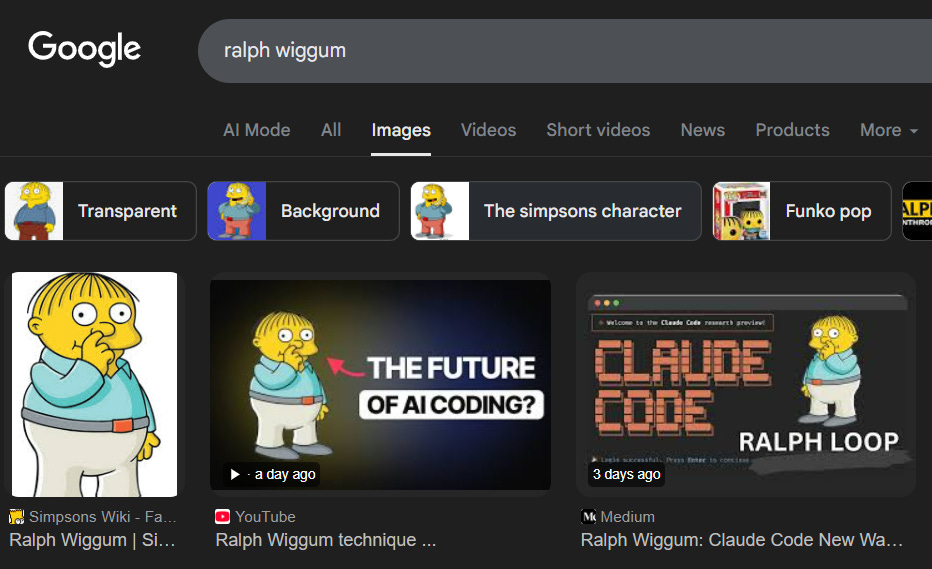The image size is (932, 569).
Task: Go to the News tab
Action: click(x=703, y=130)
